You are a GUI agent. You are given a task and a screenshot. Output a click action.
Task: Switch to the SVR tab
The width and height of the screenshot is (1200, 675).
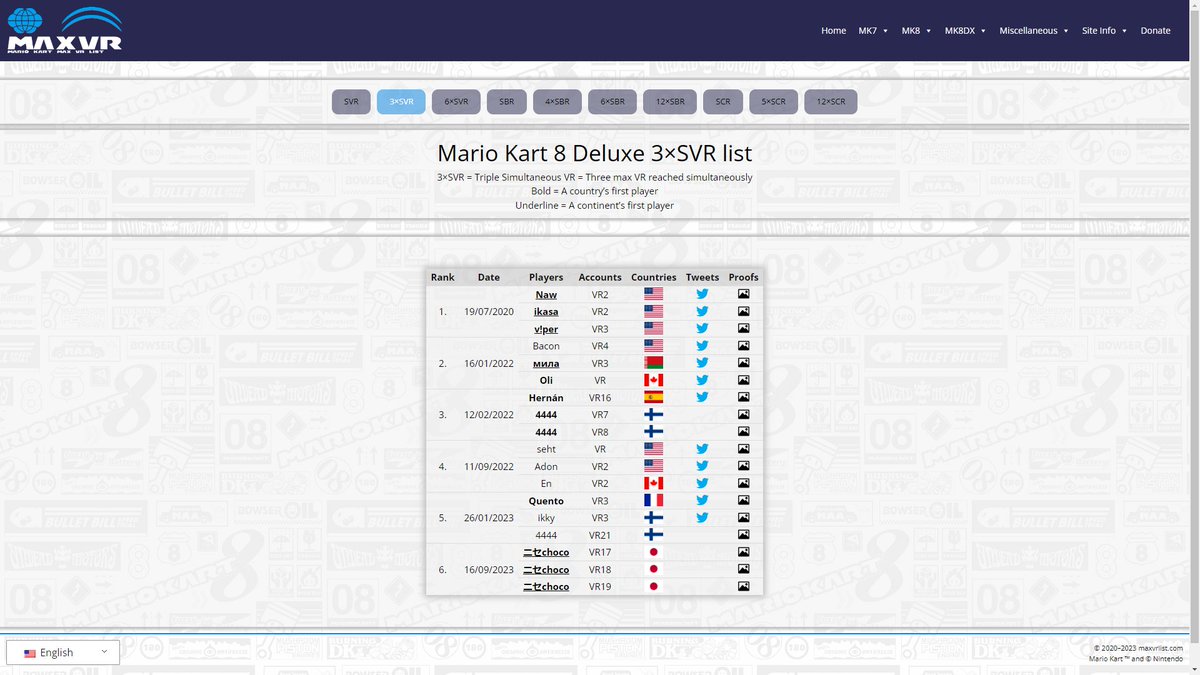point(351,101)
